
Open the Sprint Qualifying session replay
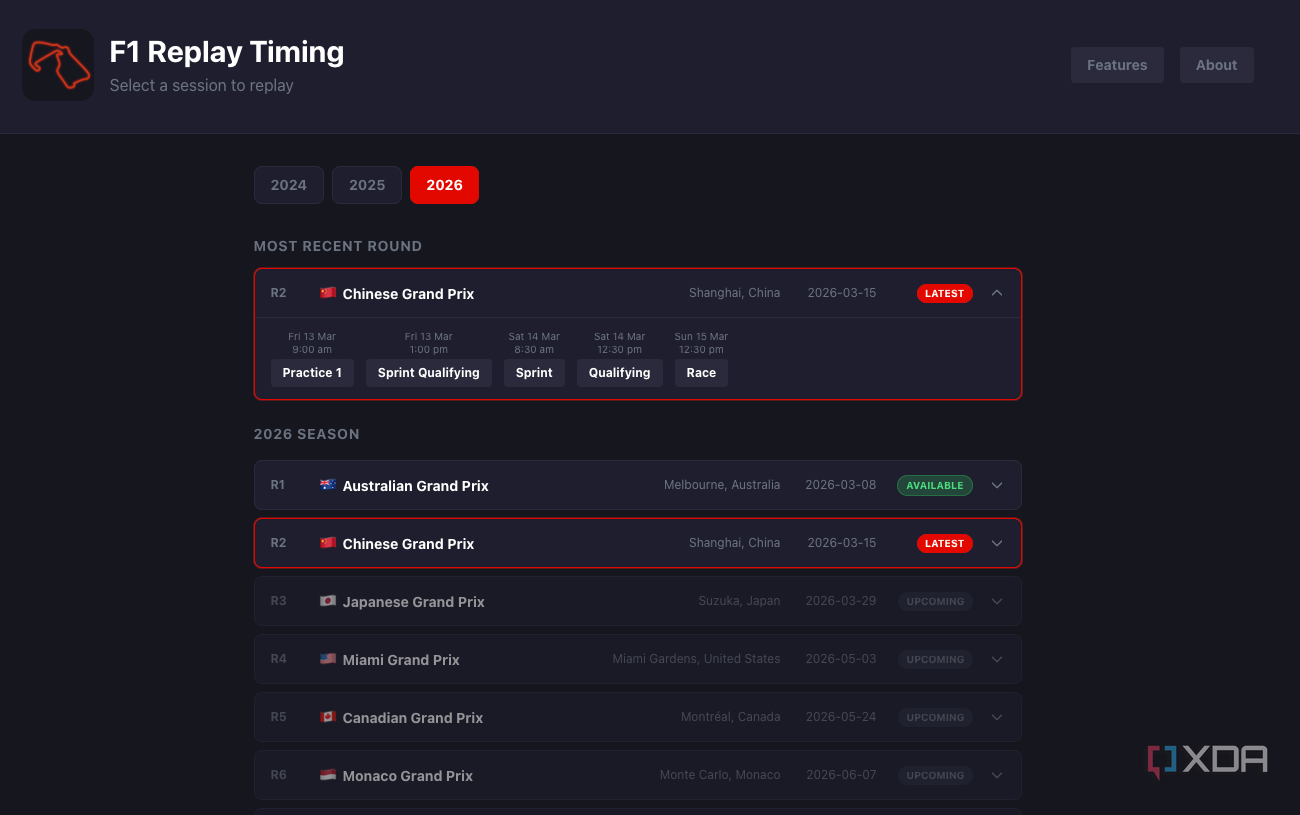click(429, 373)
